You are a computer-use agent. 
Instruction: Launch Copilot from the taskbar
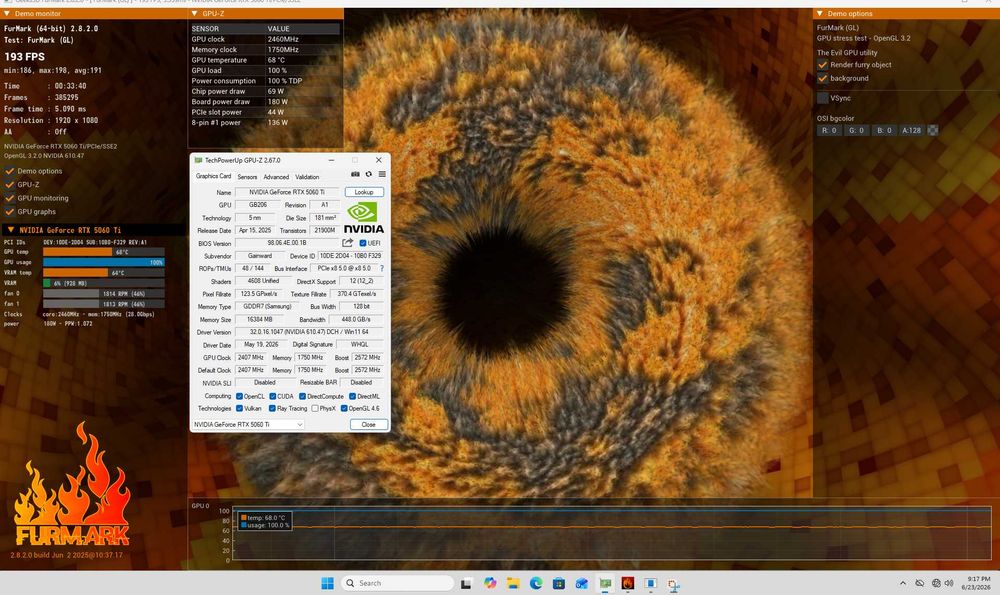point(490,583)
